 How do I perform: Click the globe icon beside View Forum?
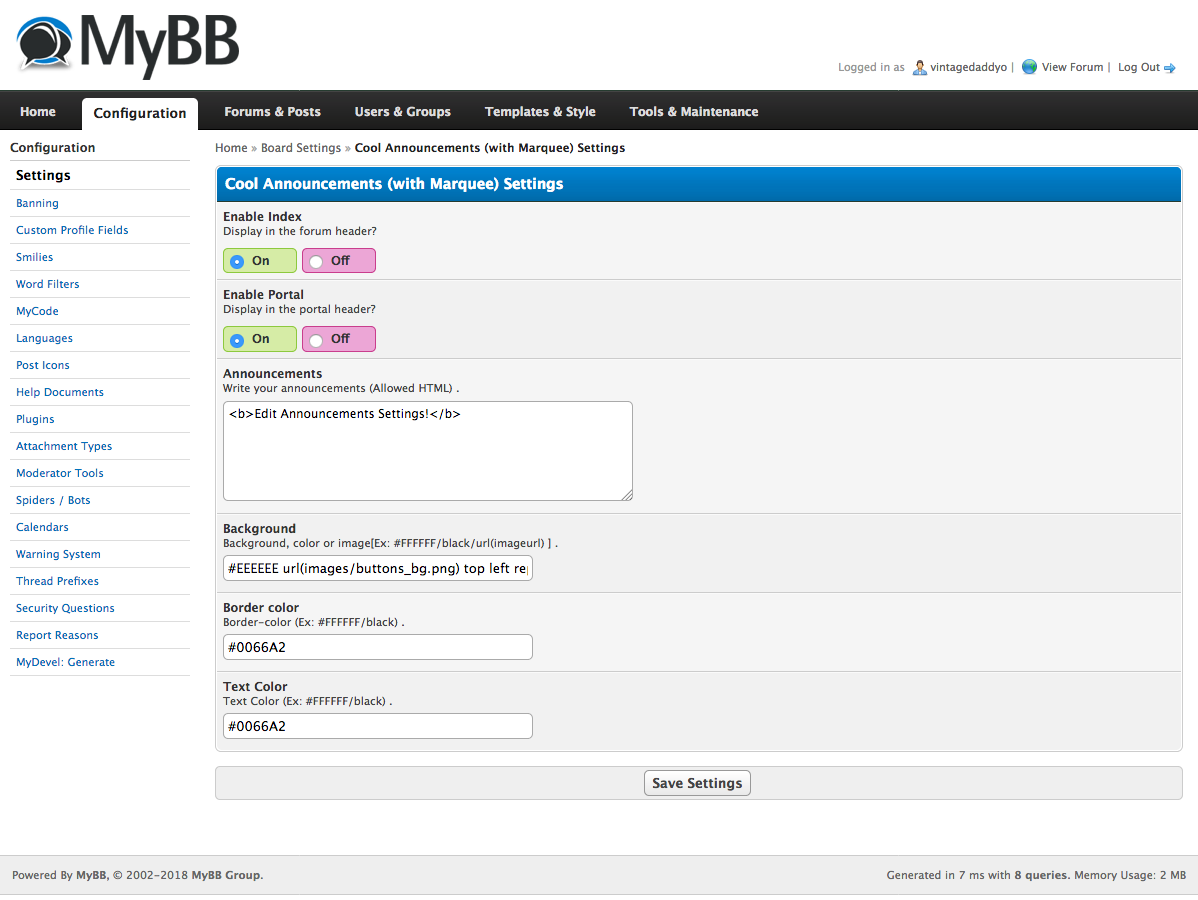coord(1029,67)
